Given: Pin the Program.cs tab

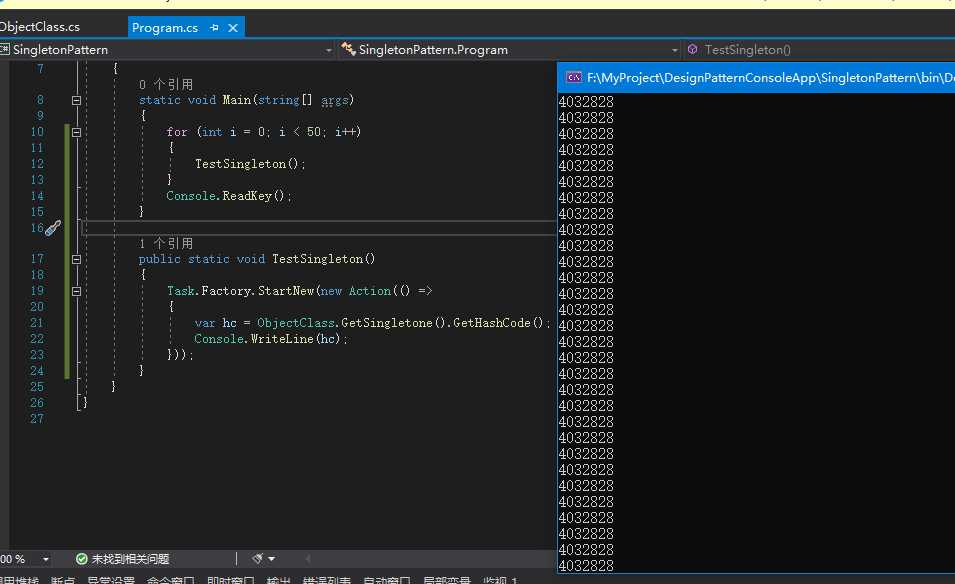Looking at the screenshot, I should point(214,28).
